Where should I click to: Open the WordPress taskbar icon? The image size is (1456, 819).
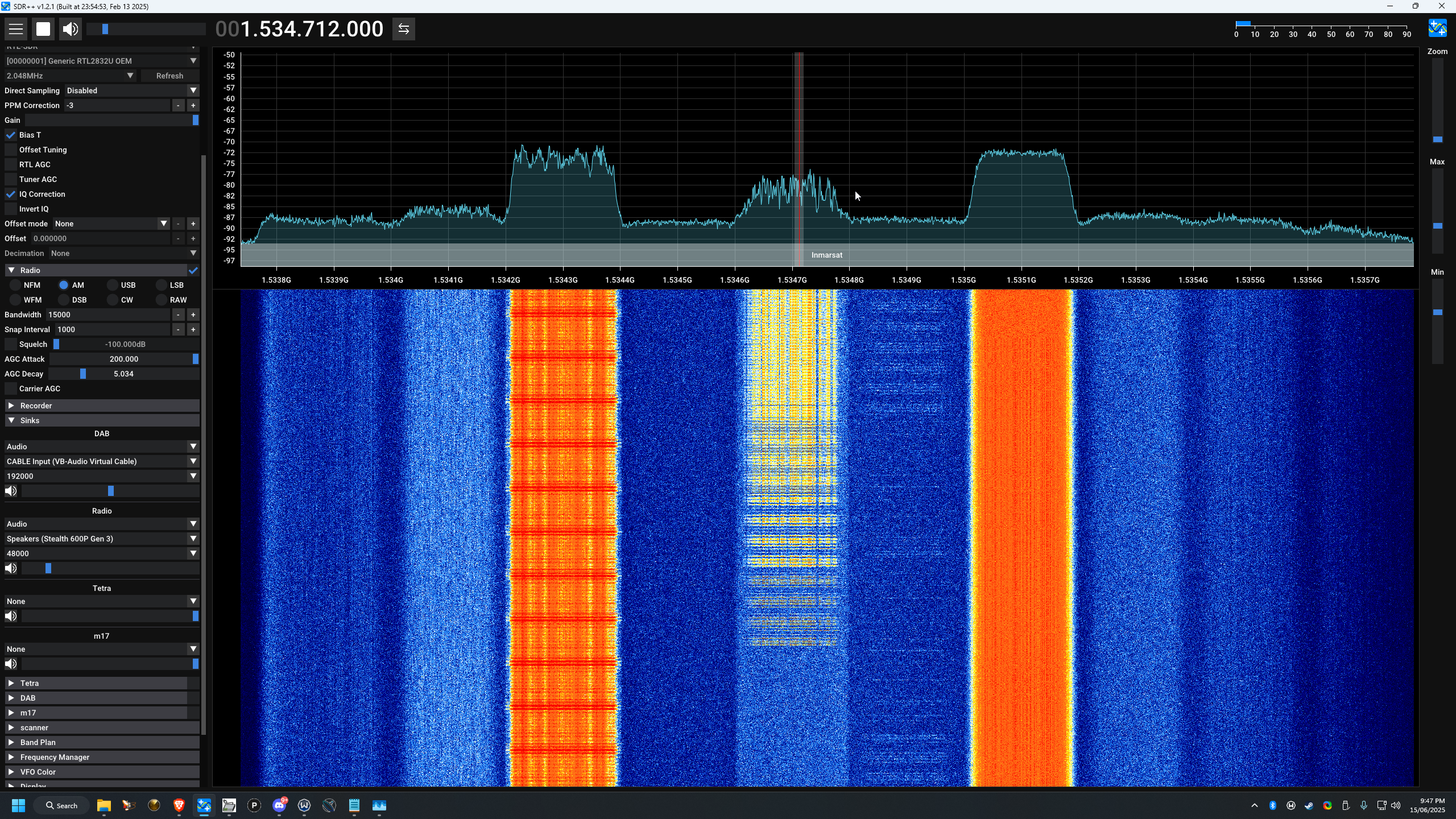point(304,805)
